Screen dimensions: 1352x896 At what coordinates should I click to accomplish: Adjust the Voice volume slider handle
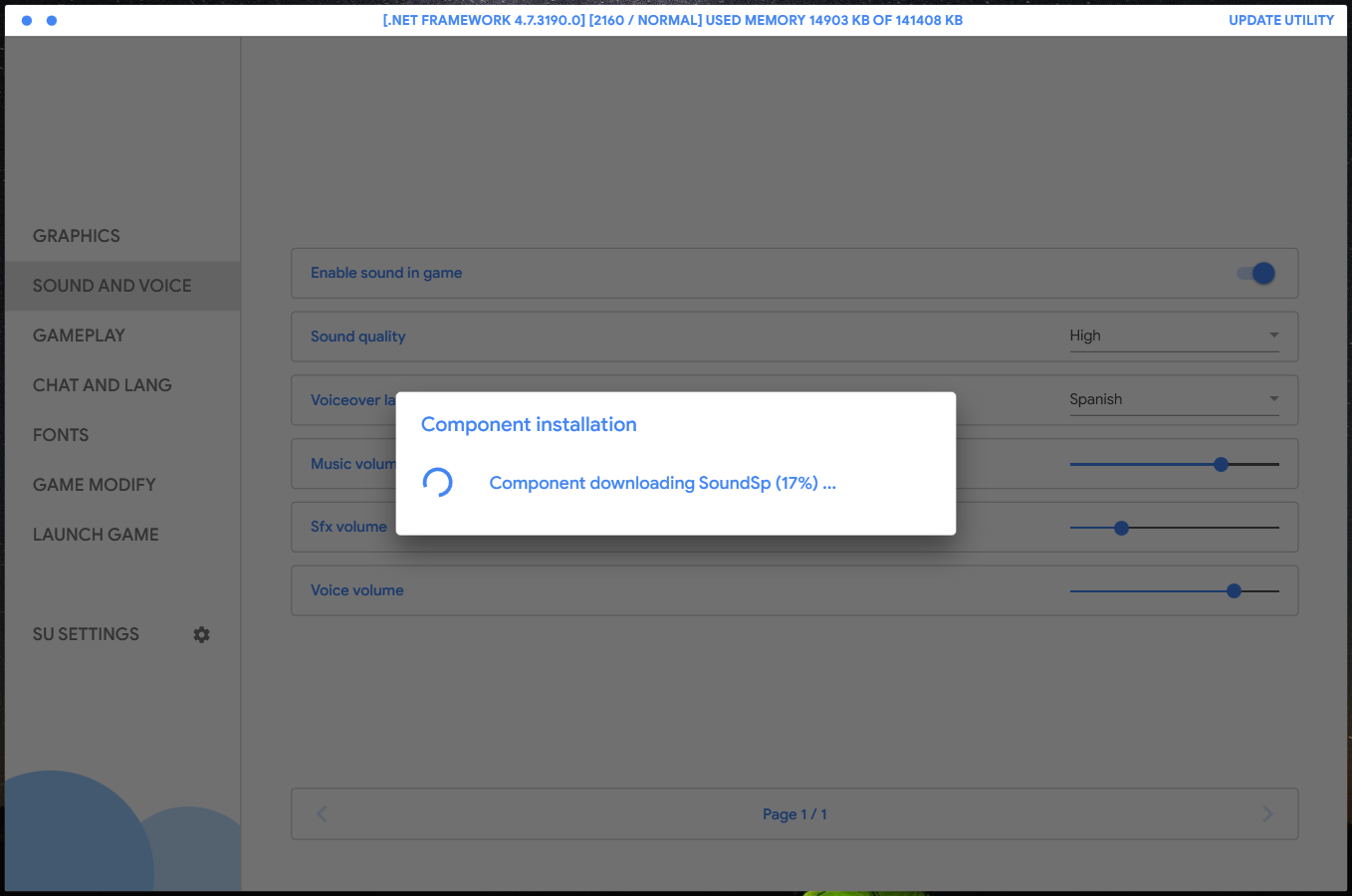[x=1235, y=591]
